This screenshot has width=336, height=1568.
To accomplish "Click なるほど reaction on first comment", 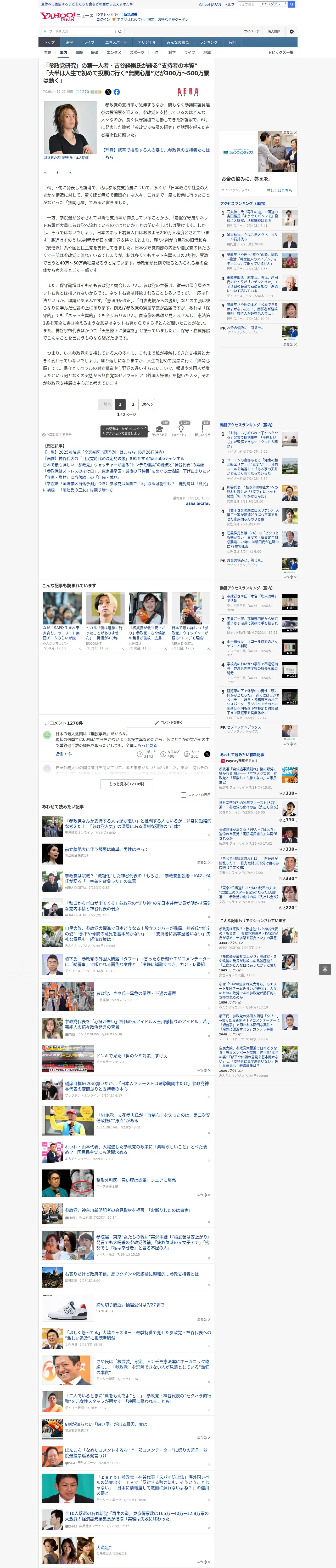I will coord(171,754).
